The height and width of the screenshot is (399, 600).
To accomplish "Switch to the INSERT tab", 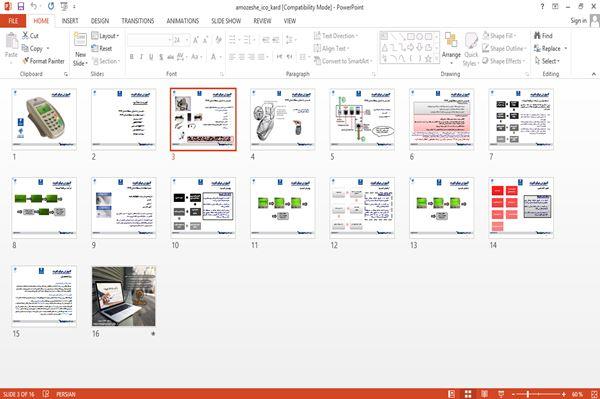I will [70, 21].
